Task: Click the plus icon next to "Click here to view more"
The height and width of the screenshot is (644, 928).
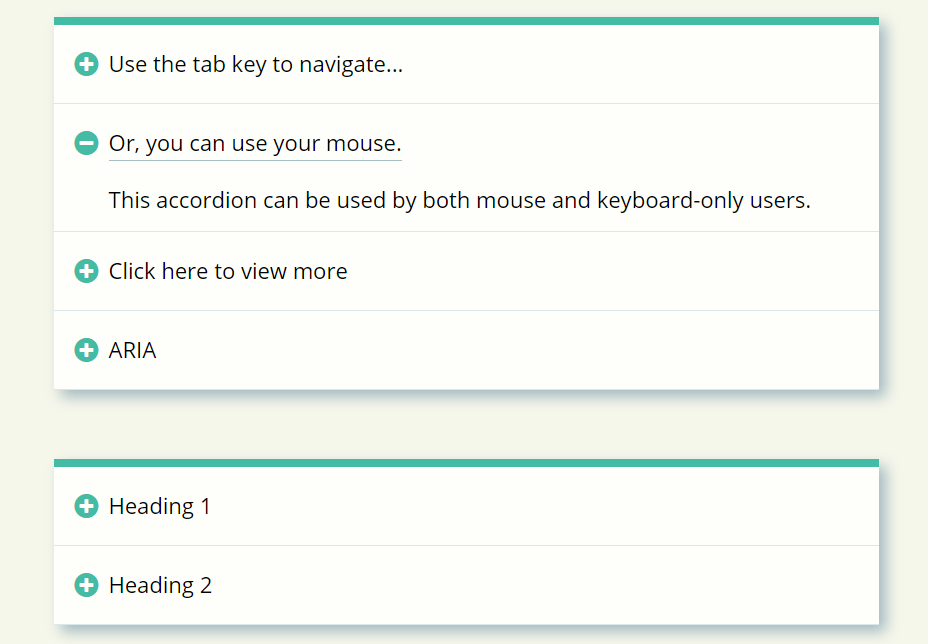Action: (x=87, y=271)
